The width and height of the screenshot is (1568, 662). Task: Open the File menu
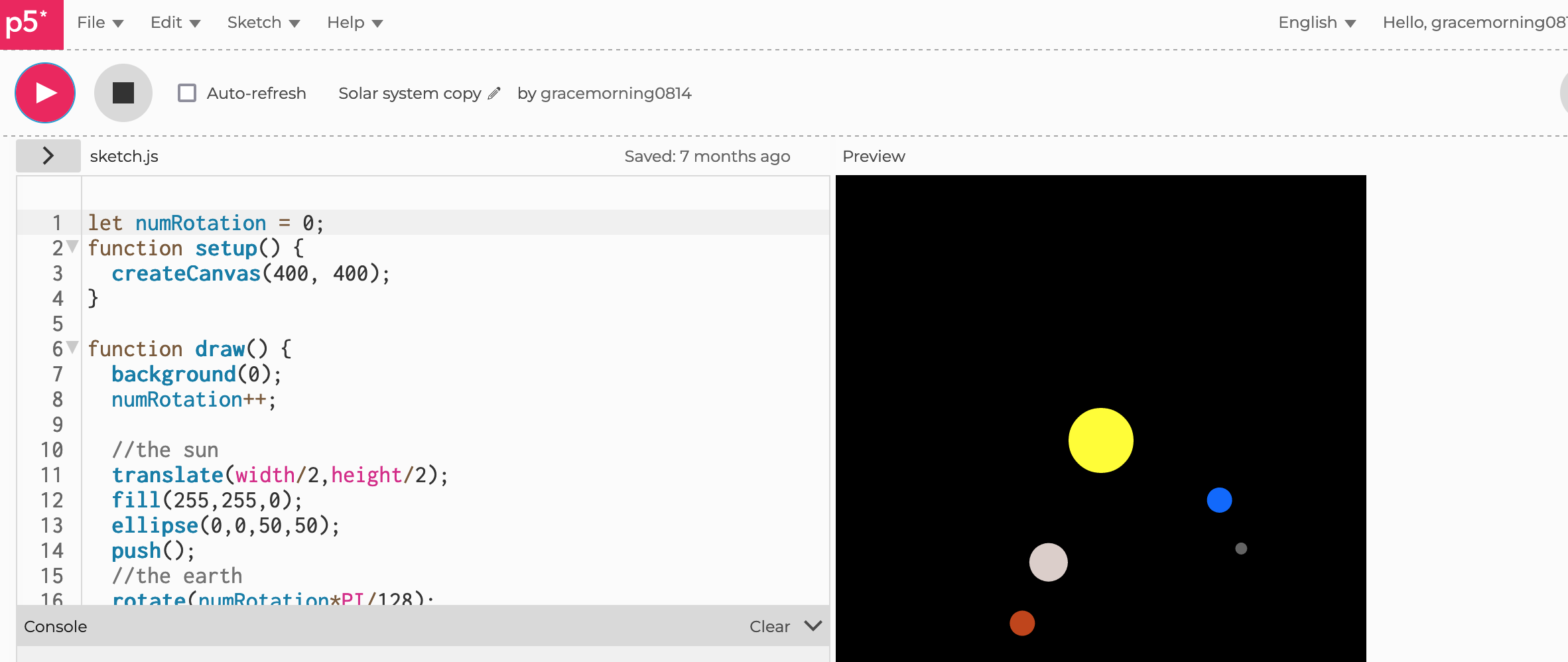tap(99, 22)
